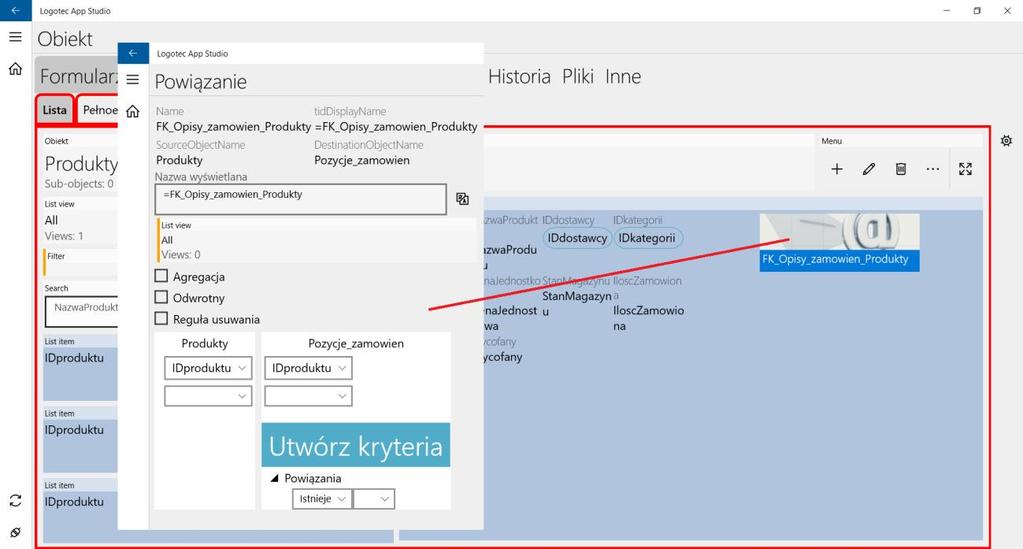Go back in the Powiązanie dialog
Screen dimensions: 1023x549
coord(133,54)
